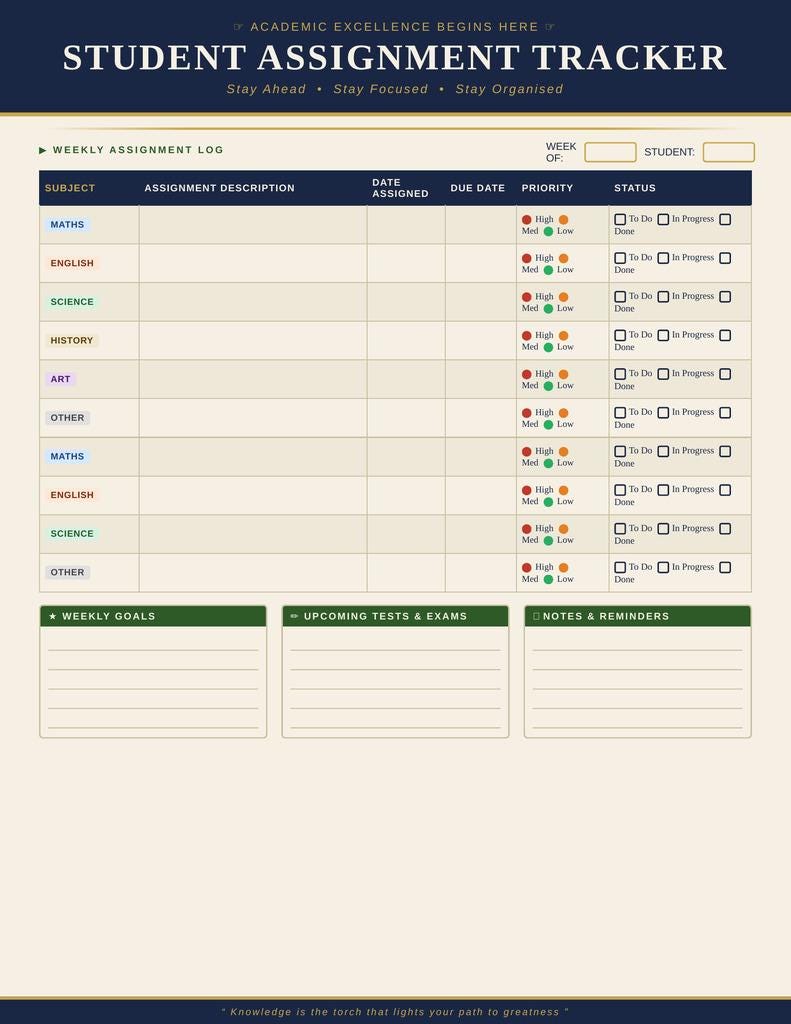
Task: Click the NOTES & REMINDERS heading
Action: click(x=606, y=616)
